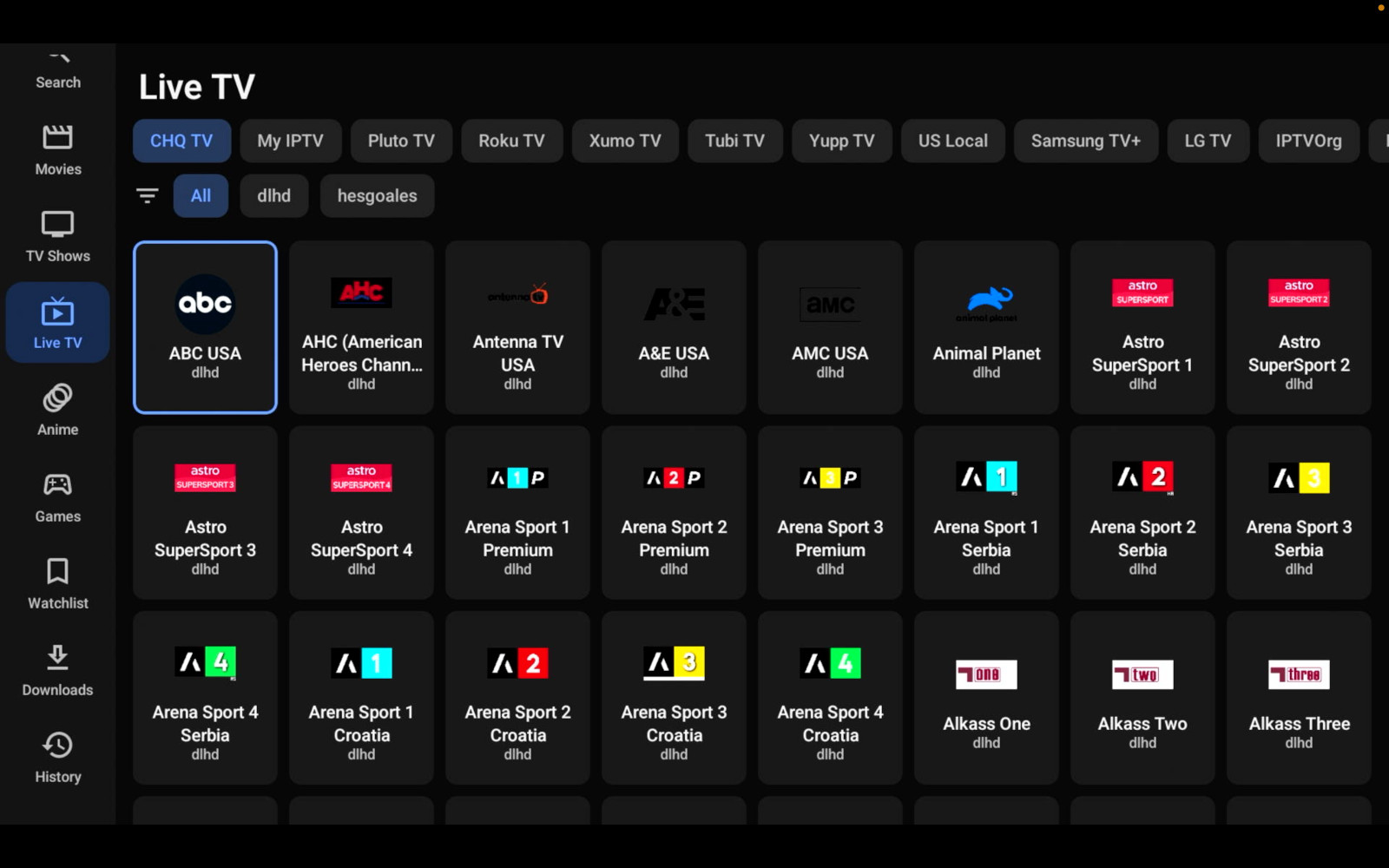1389x868 pixels.
Task: Click the "Alkass Two" channel name
Action: [x=1142, y=724]
